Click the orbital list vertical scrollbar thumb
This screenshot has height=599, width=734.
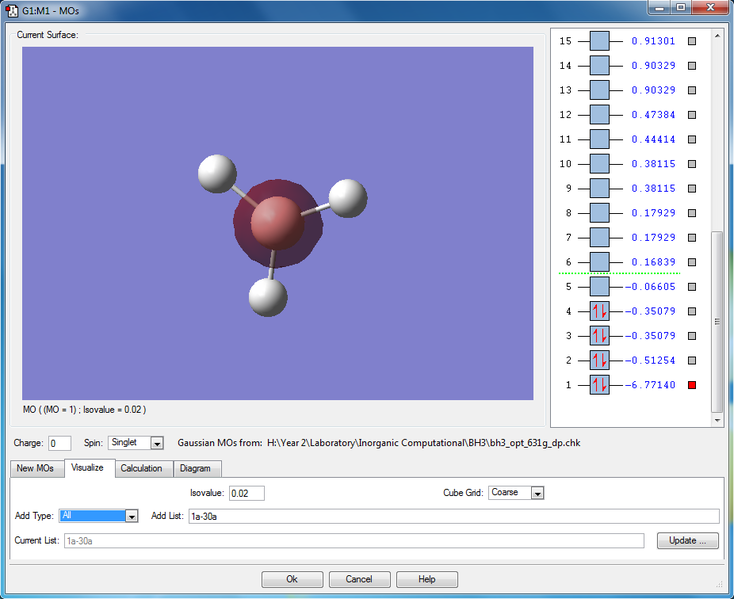coord(717,321)
